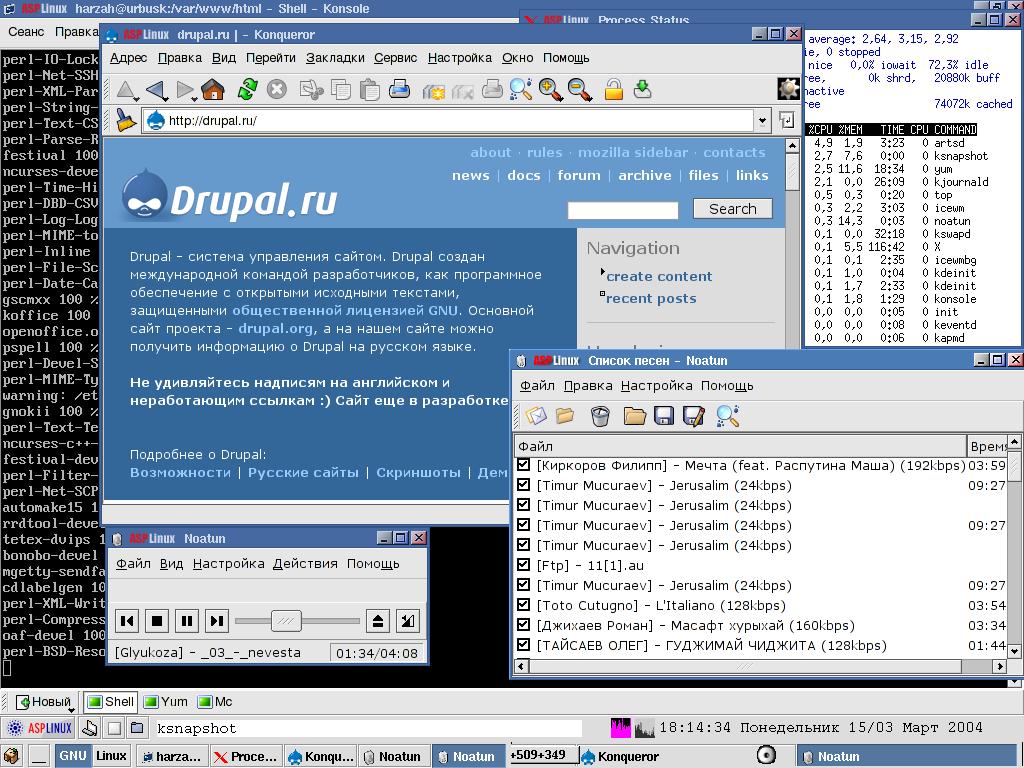Click the print icon in Konqueror toolbar
The image size is (1024, 768).
(x=400, y=90)
